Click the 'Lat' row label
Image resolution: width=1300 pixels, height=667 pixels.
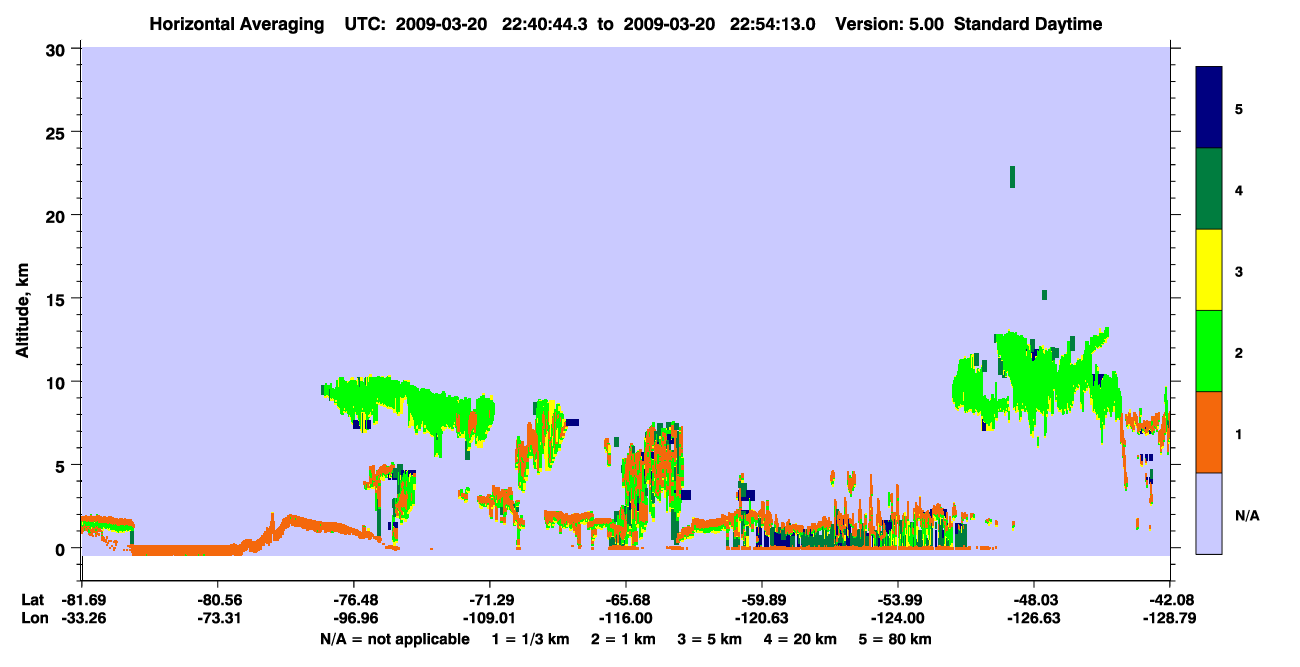click(x=33, y=600)
